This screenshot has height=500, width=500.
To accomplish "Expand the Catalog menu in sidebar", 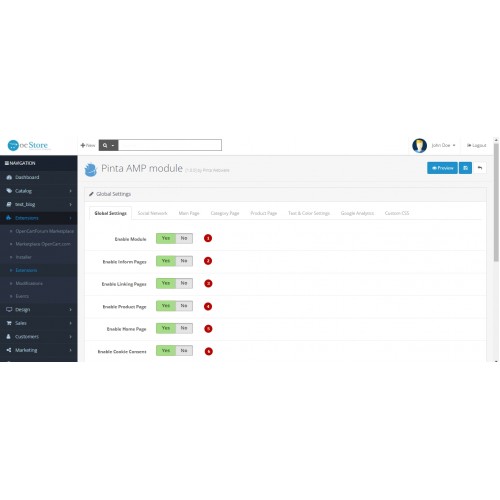I will [x=39, y=191].
